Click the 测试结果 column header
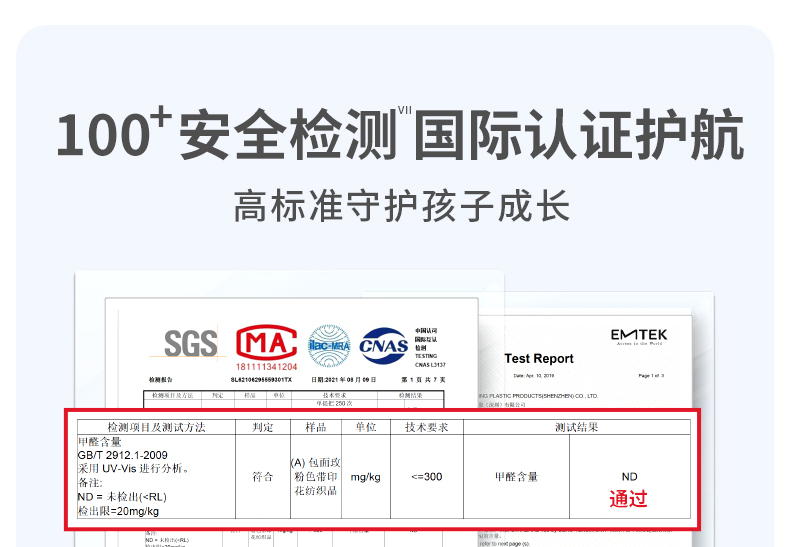 point(576,427)
